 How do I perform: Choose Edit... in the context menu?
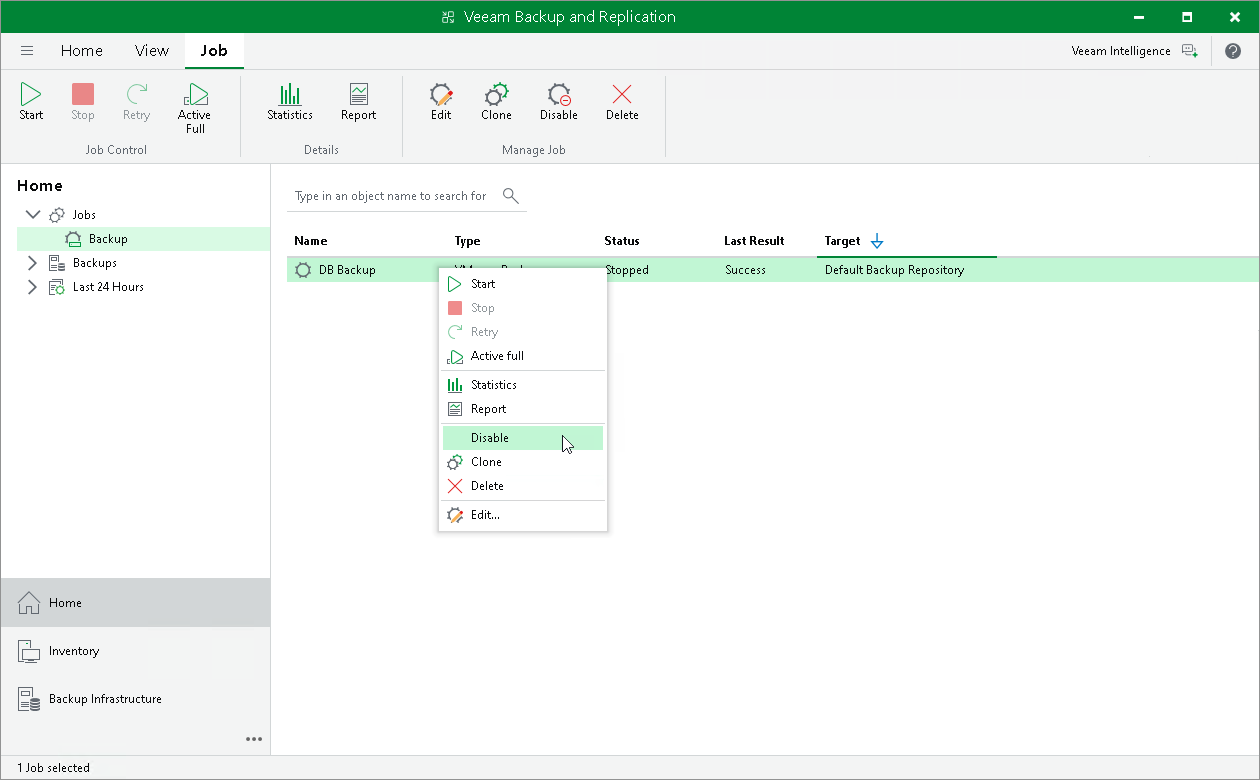point(523,515)
